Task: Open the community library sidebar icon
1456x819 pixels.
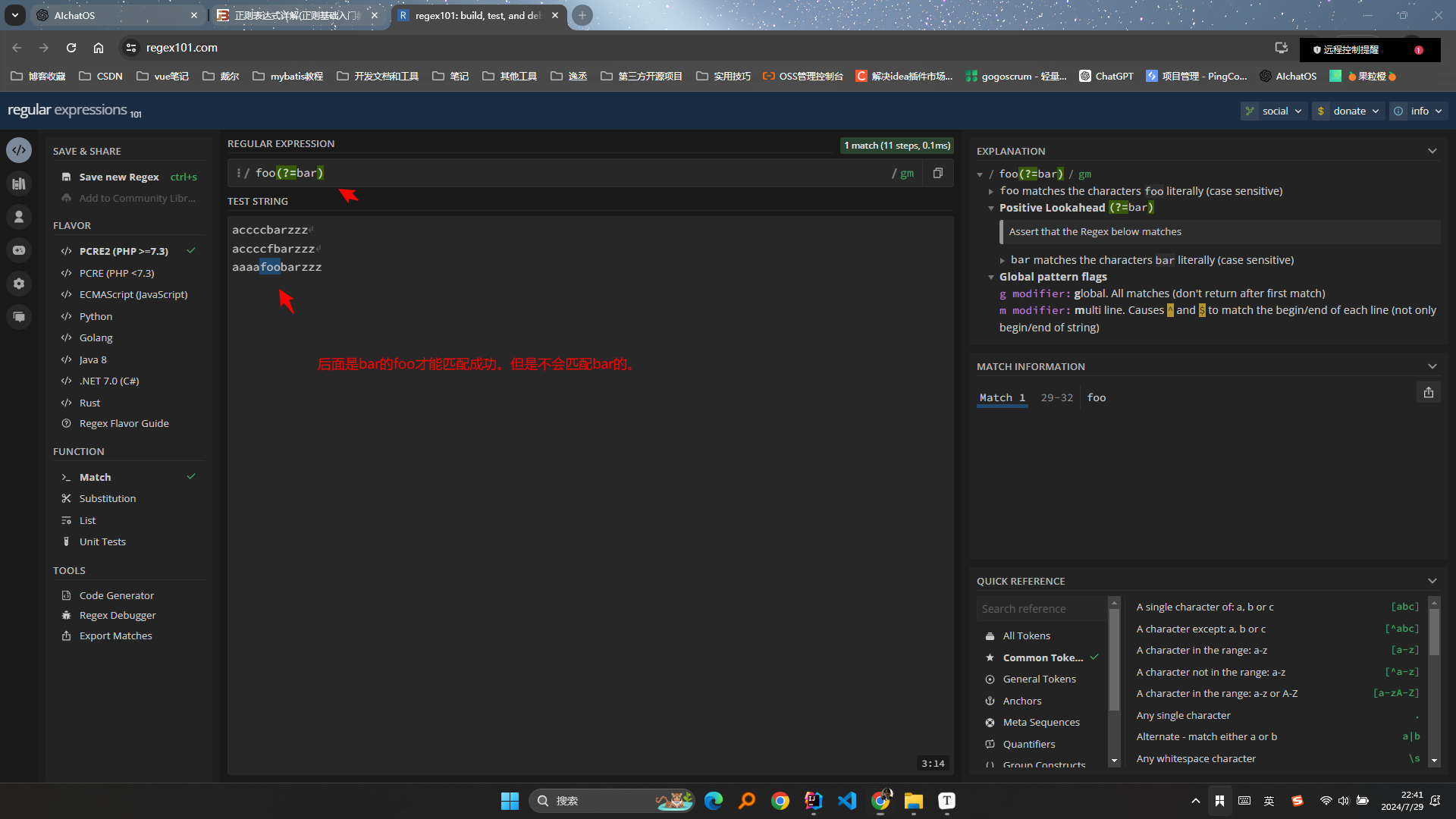Action: [x=19, y=184]
